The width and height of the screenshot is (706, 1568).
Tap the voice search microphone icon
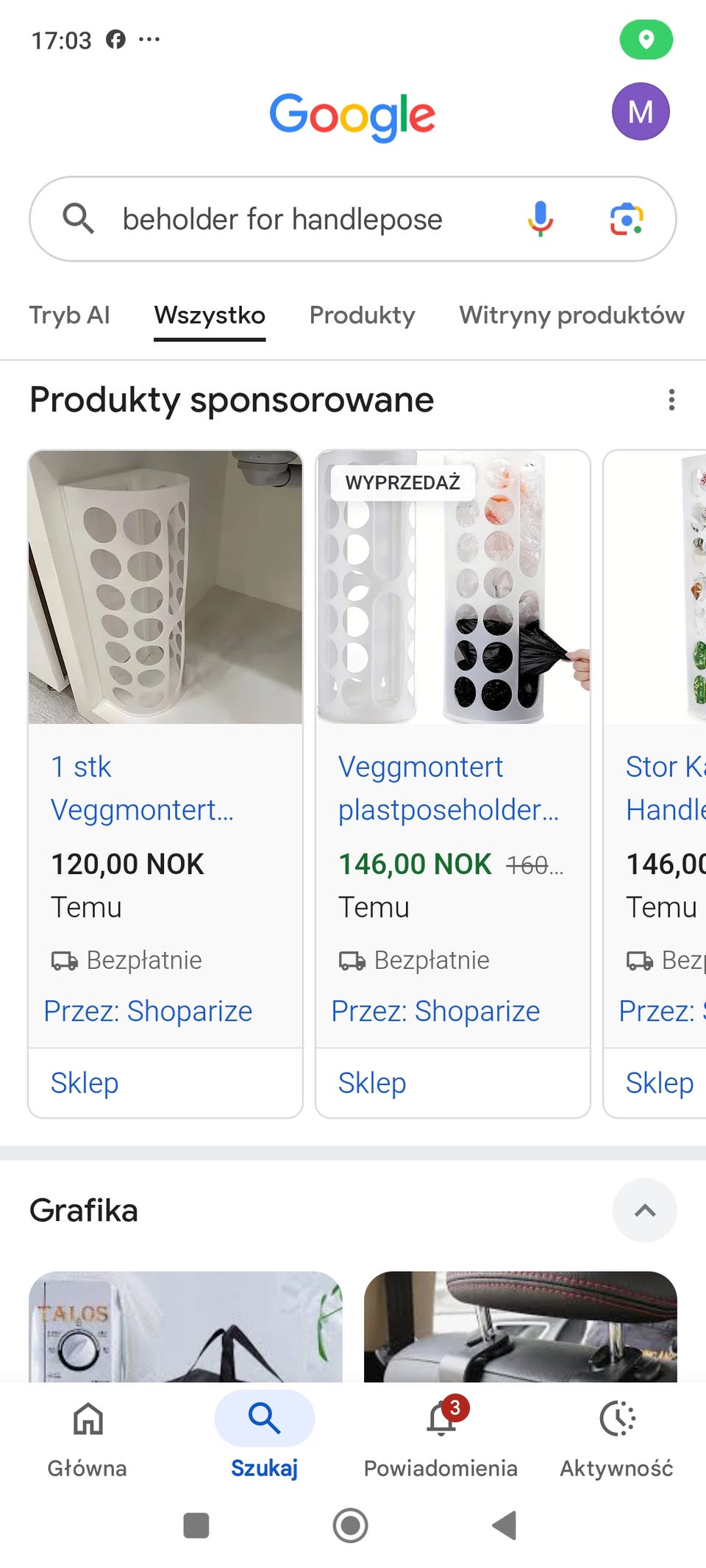pyautogui.click(x=541, y=218)
